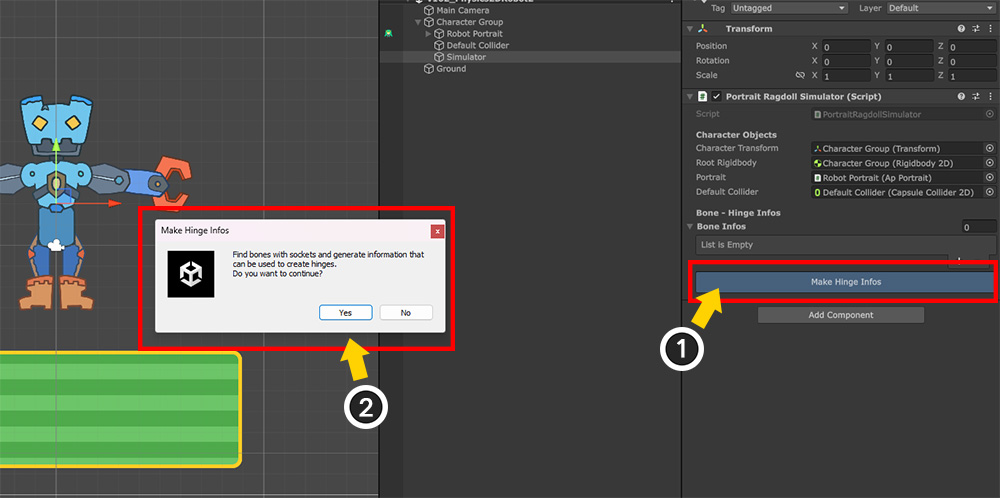Open Transform component preset settings icon
Viewport: 1000px width, 498px height.
coord(975,29)
